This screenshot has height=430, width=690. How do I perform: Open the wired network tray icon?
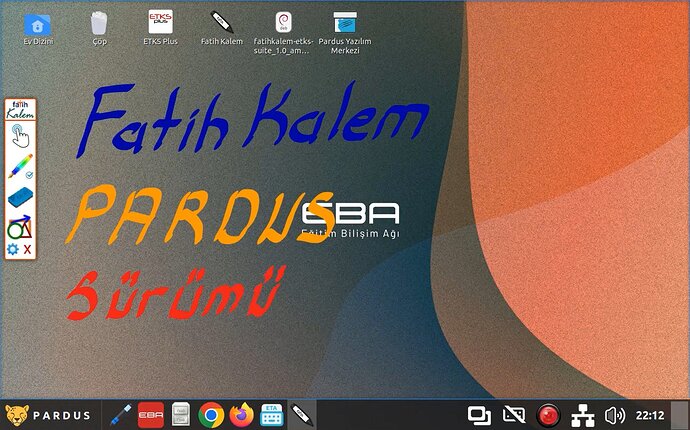point(583,415)
